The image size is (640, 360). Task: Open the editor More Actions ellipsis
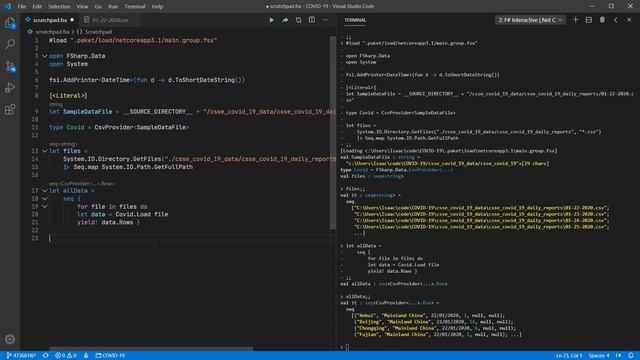325,20
